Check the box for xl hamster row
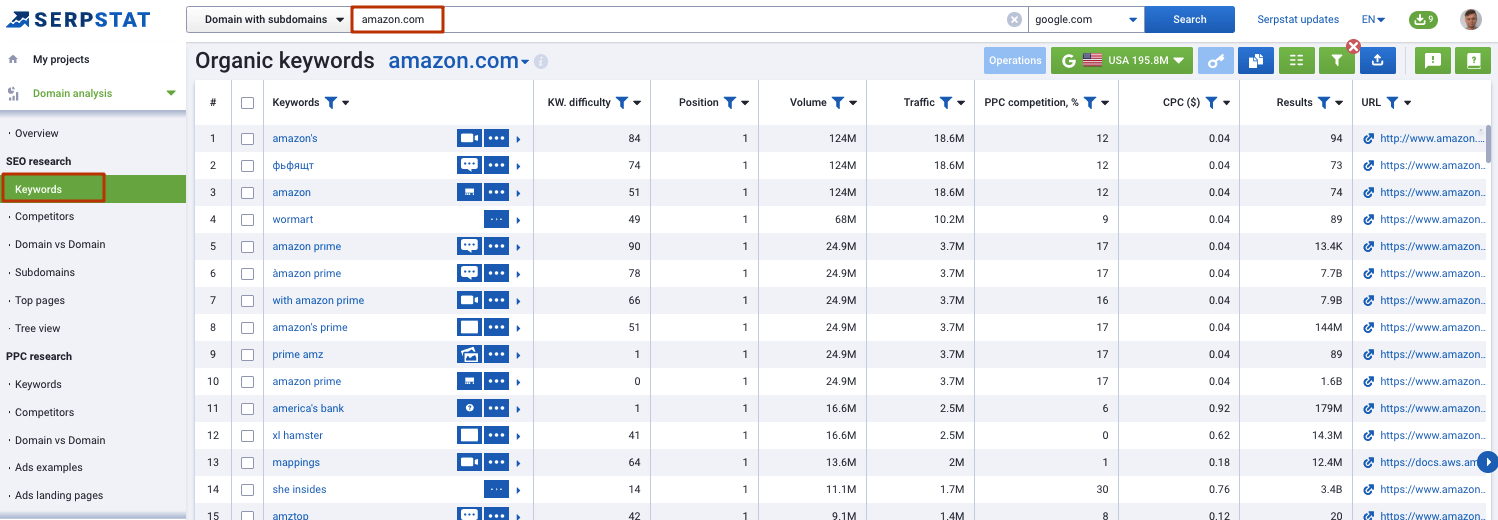 [247, 435]
